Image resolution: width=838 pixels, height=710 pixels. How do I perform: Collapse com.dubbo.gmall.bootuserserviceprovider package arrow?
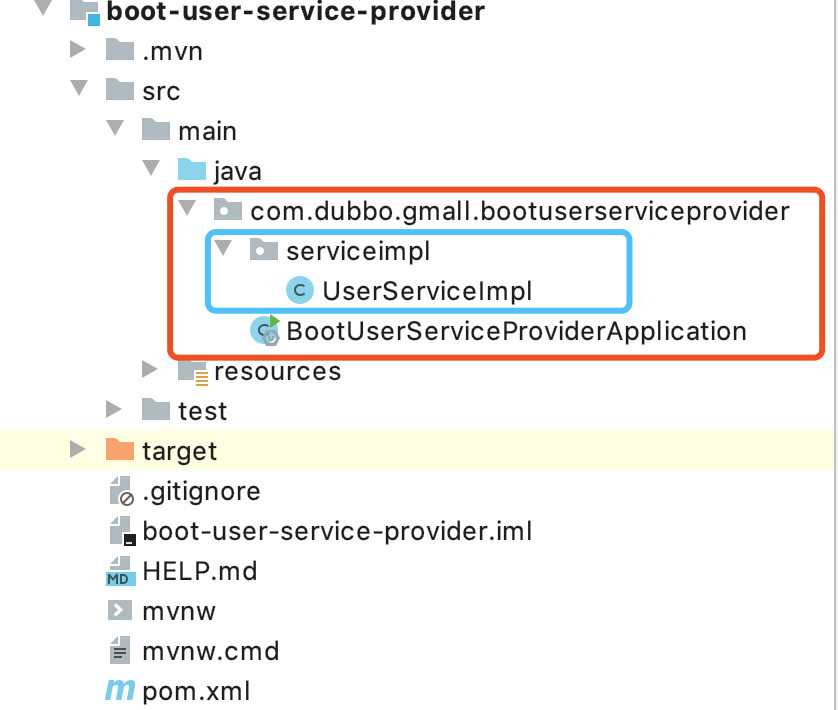pos(187,207)
